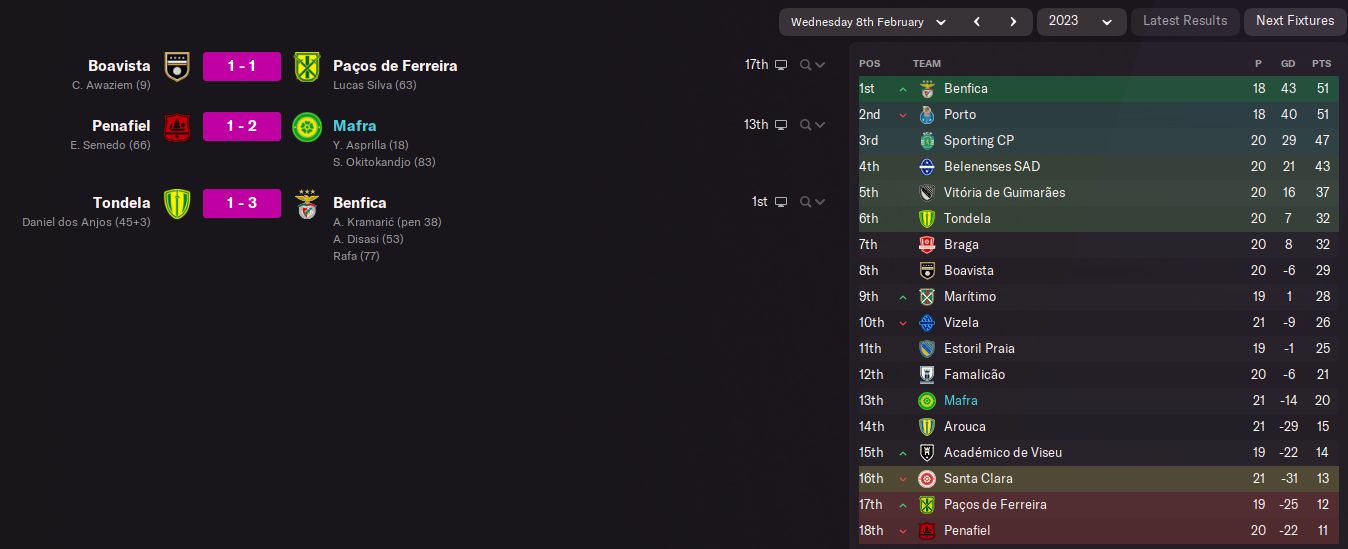
Task: Open the Wednesday 8th February date dropdown
Action: click(x=868, y=21)
